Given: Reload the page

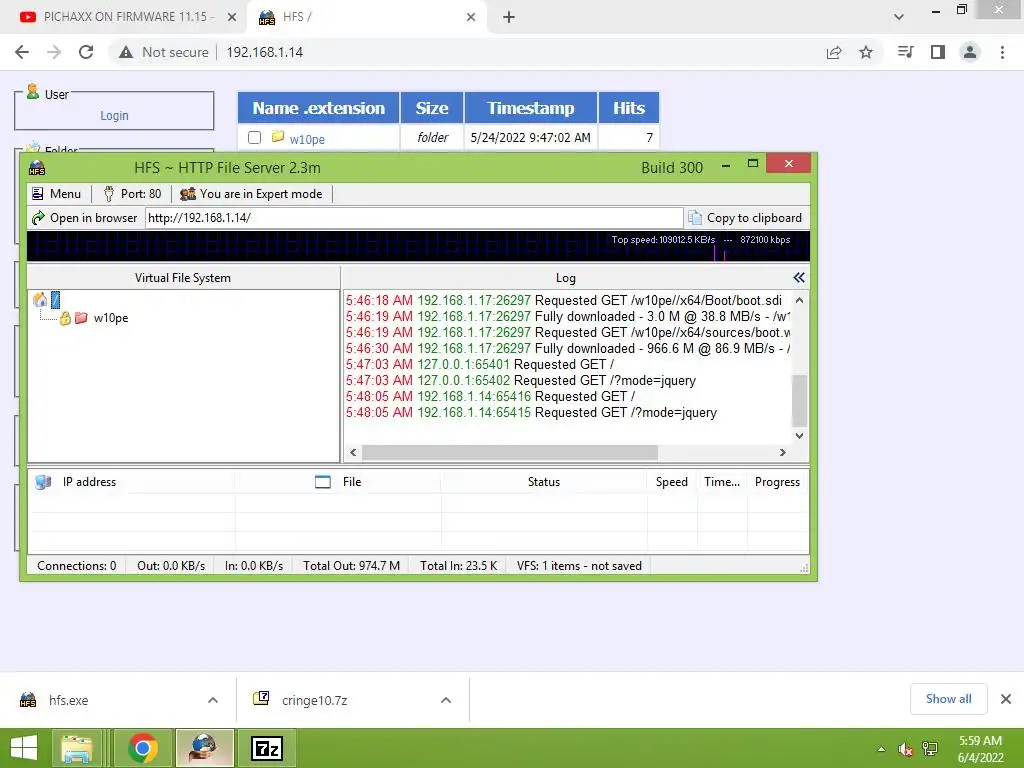Looking at the screenshot, I should point(86,52).
